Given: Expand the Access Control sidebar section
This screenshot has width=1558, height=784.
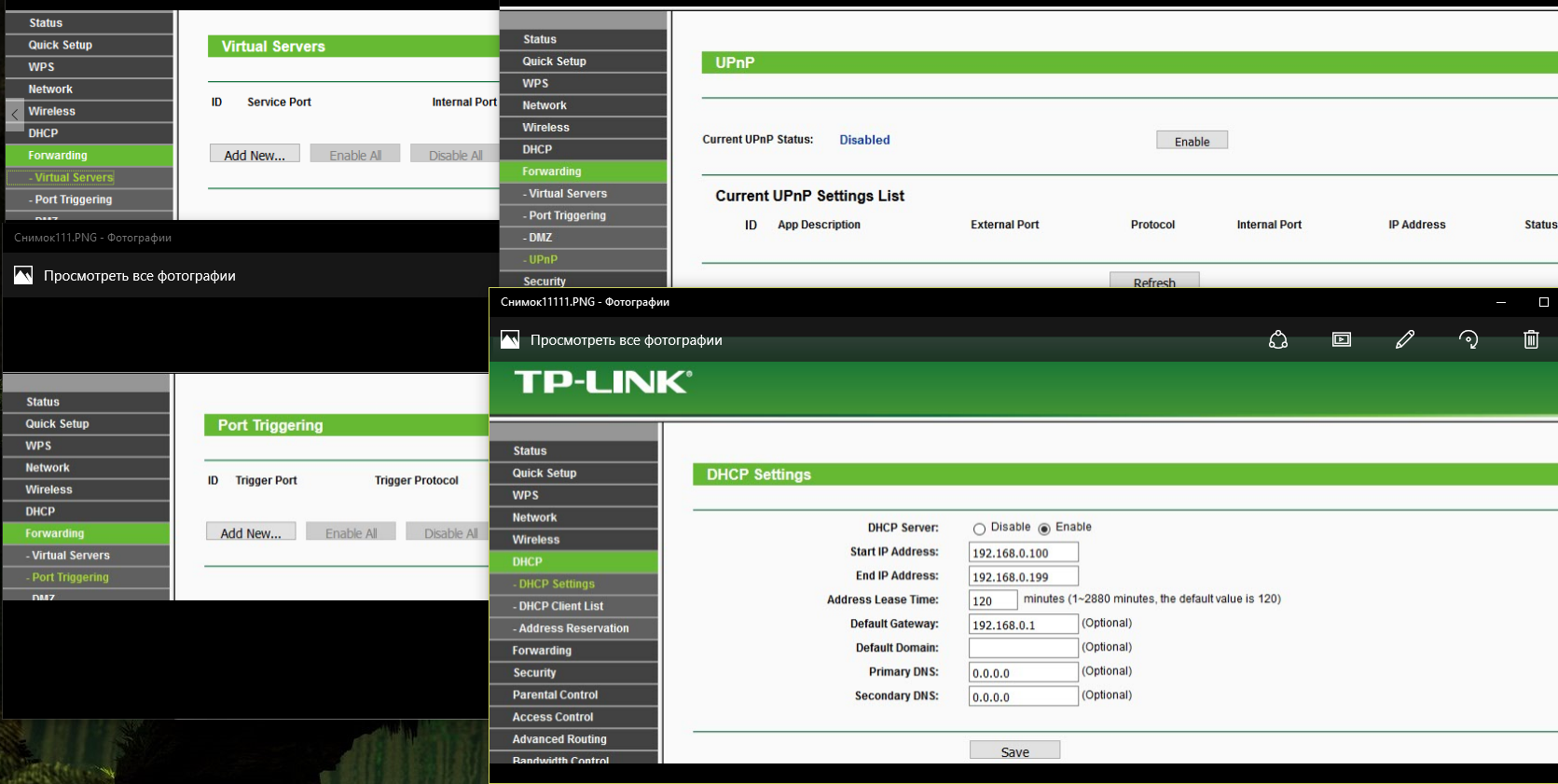Looking at the screenshot, I should (x=552, y=717).
